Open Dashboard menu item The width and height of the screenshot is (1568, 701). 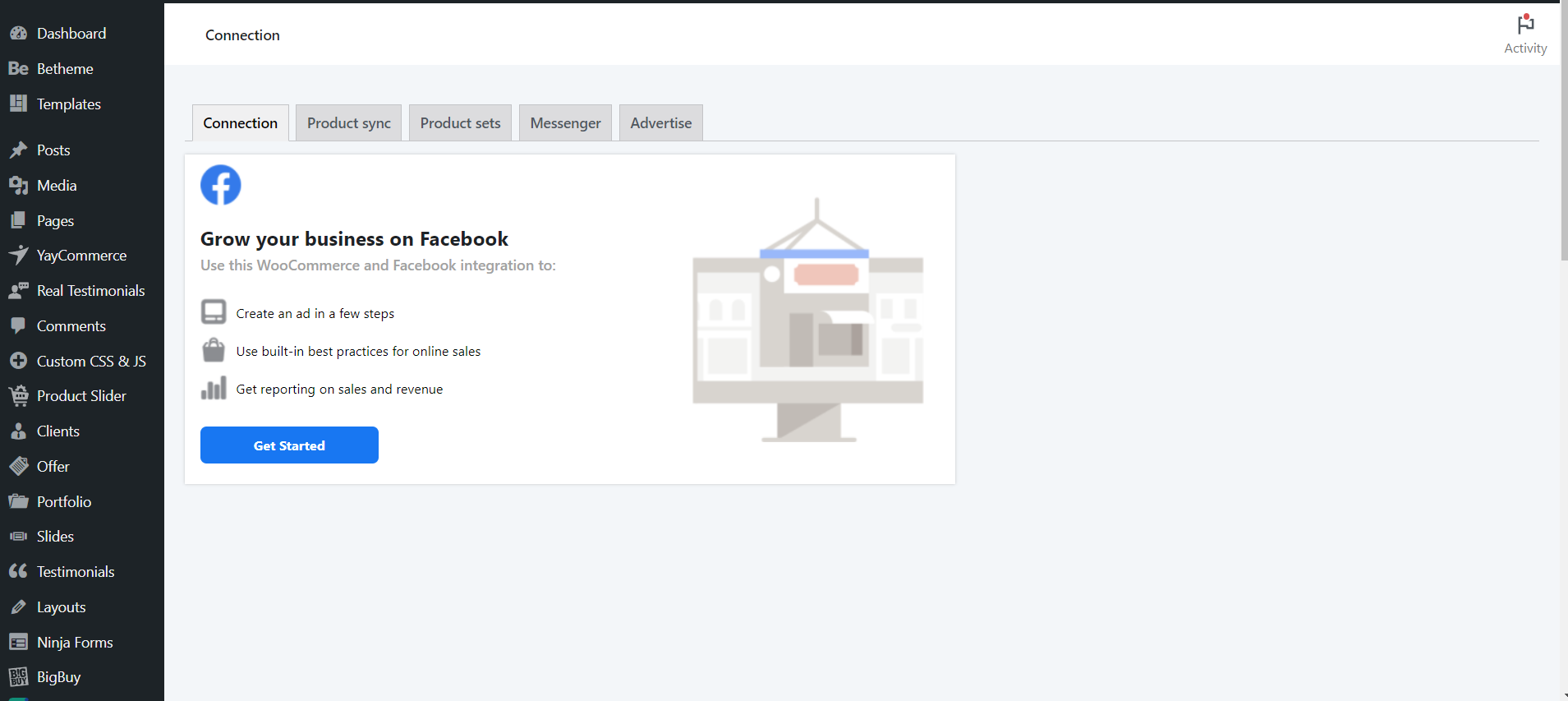pos(71,34)
